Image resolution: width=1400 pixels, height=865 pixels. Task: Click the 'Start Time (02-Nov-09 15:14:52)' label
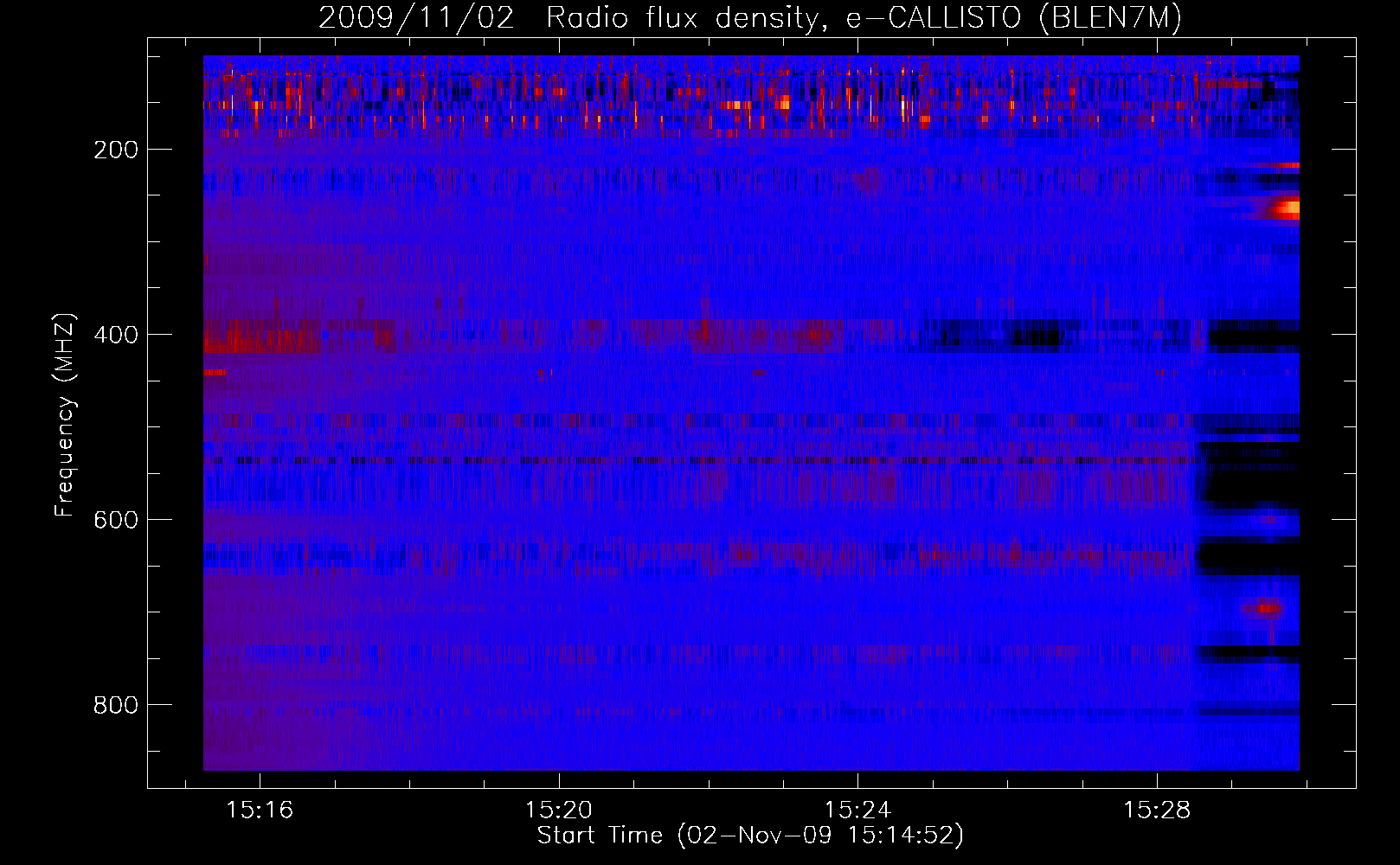point(750,835)
